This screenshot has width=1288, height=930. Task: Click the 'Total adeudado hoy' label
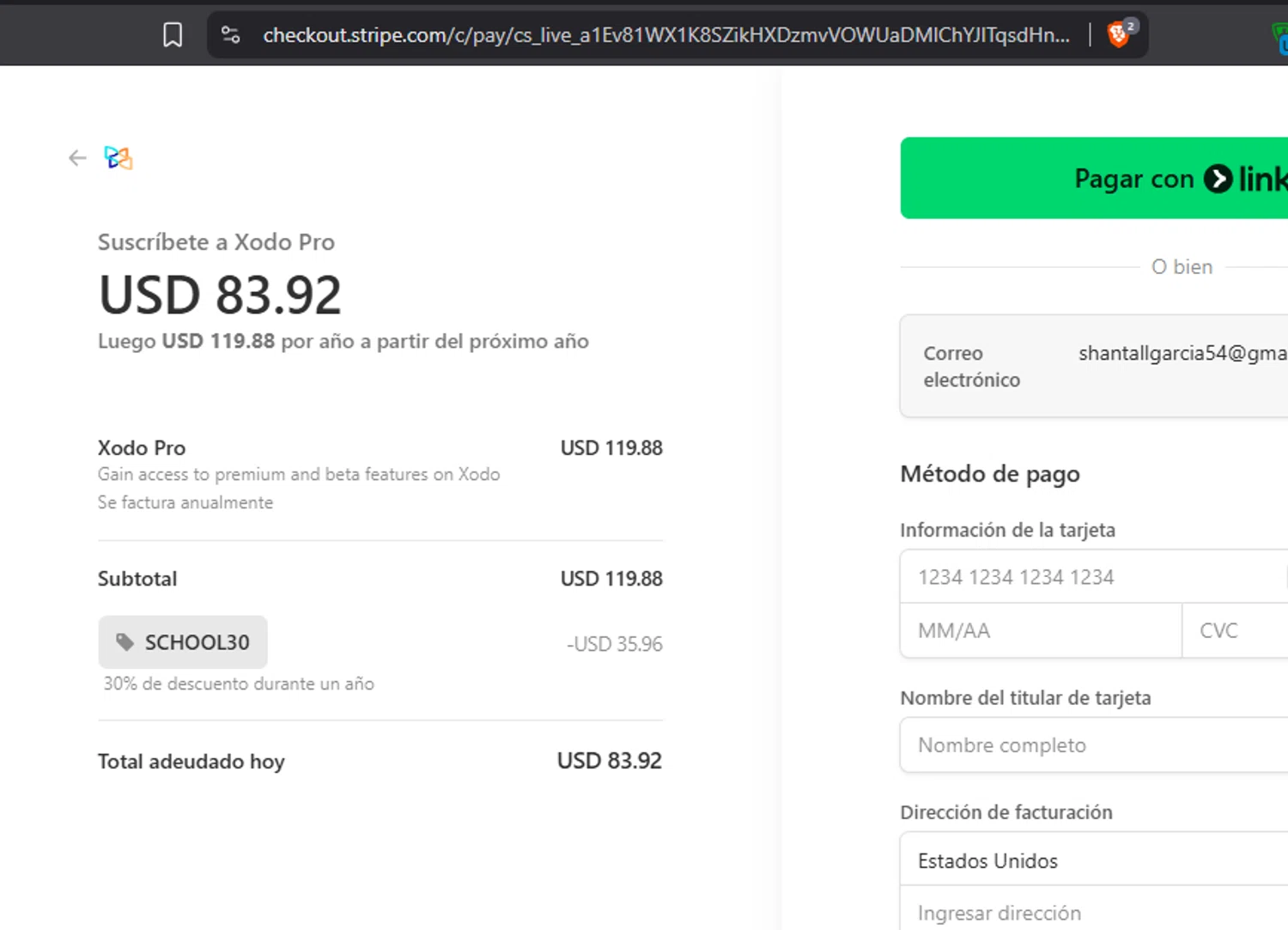191,762
